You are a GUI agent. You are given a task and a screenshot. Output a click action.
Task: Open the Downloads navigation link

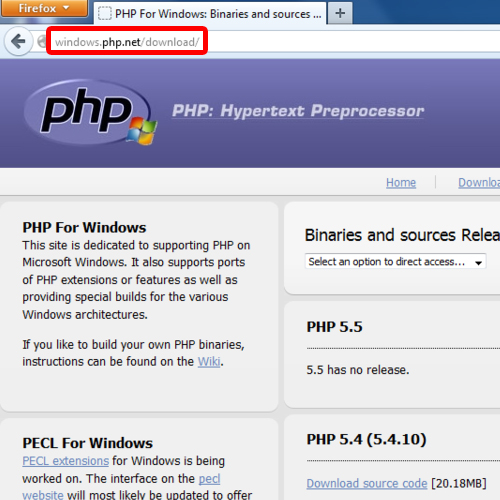coord(479,183)
